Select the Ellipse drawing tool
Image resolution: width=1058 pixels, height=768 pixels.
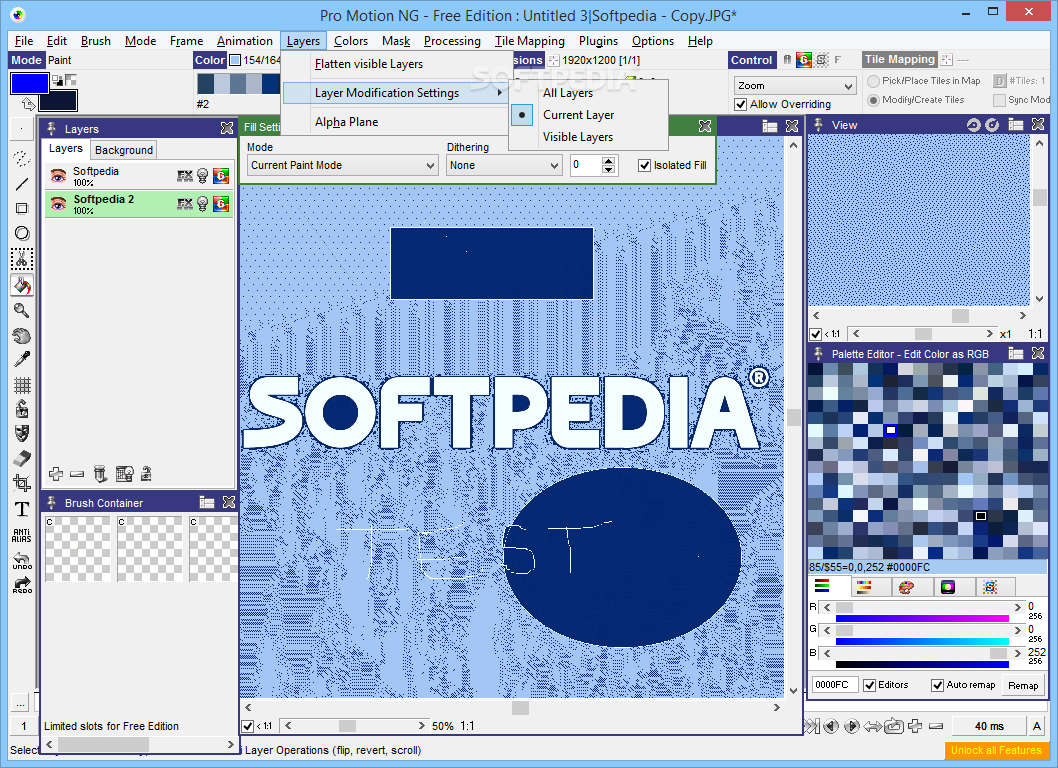click(22, 234)
